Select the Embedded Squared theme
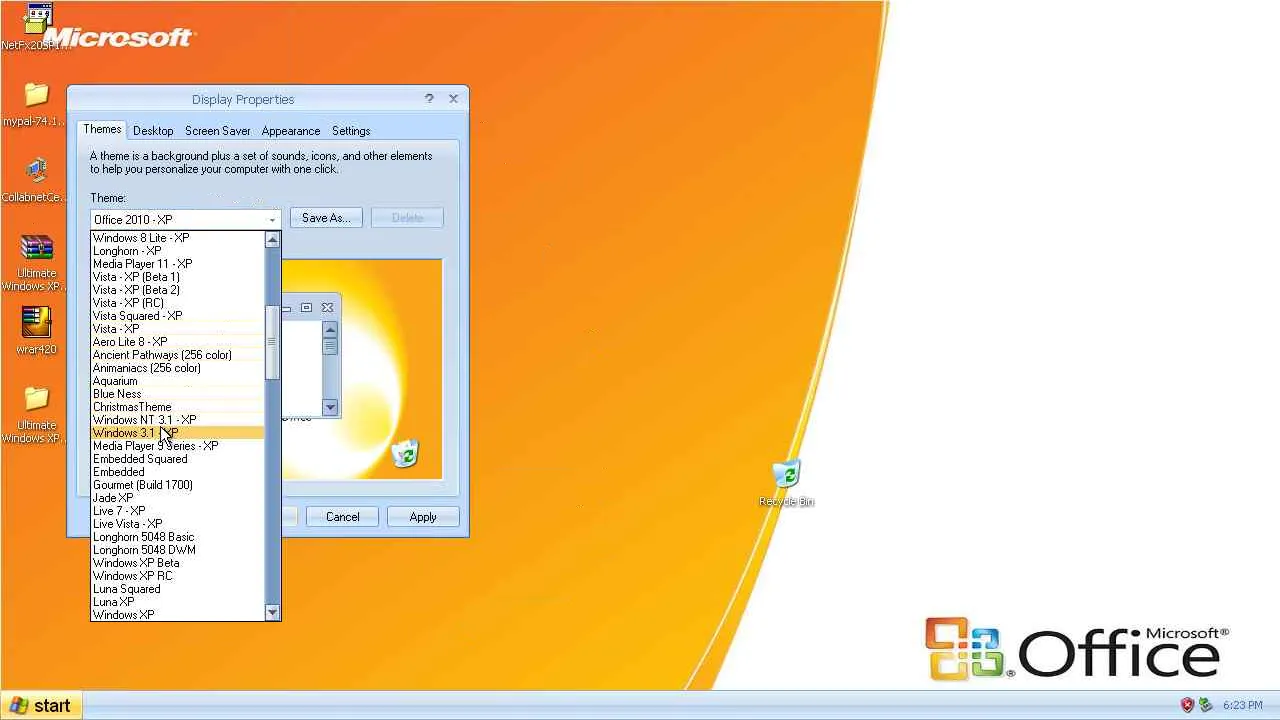1280x720 pixels. click(x=178, y=459)
